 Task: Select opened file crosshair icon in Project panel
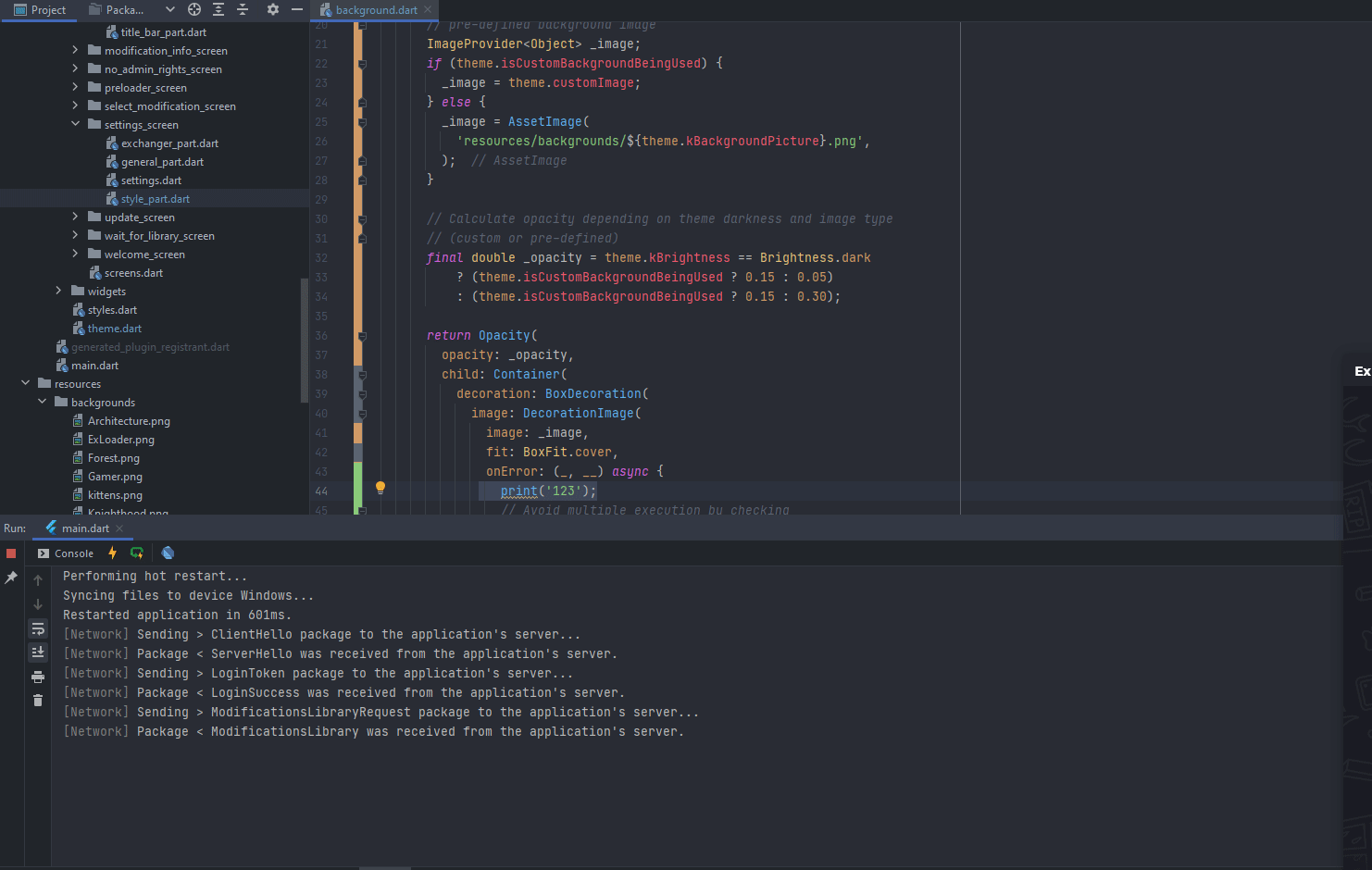click(194, 9)
